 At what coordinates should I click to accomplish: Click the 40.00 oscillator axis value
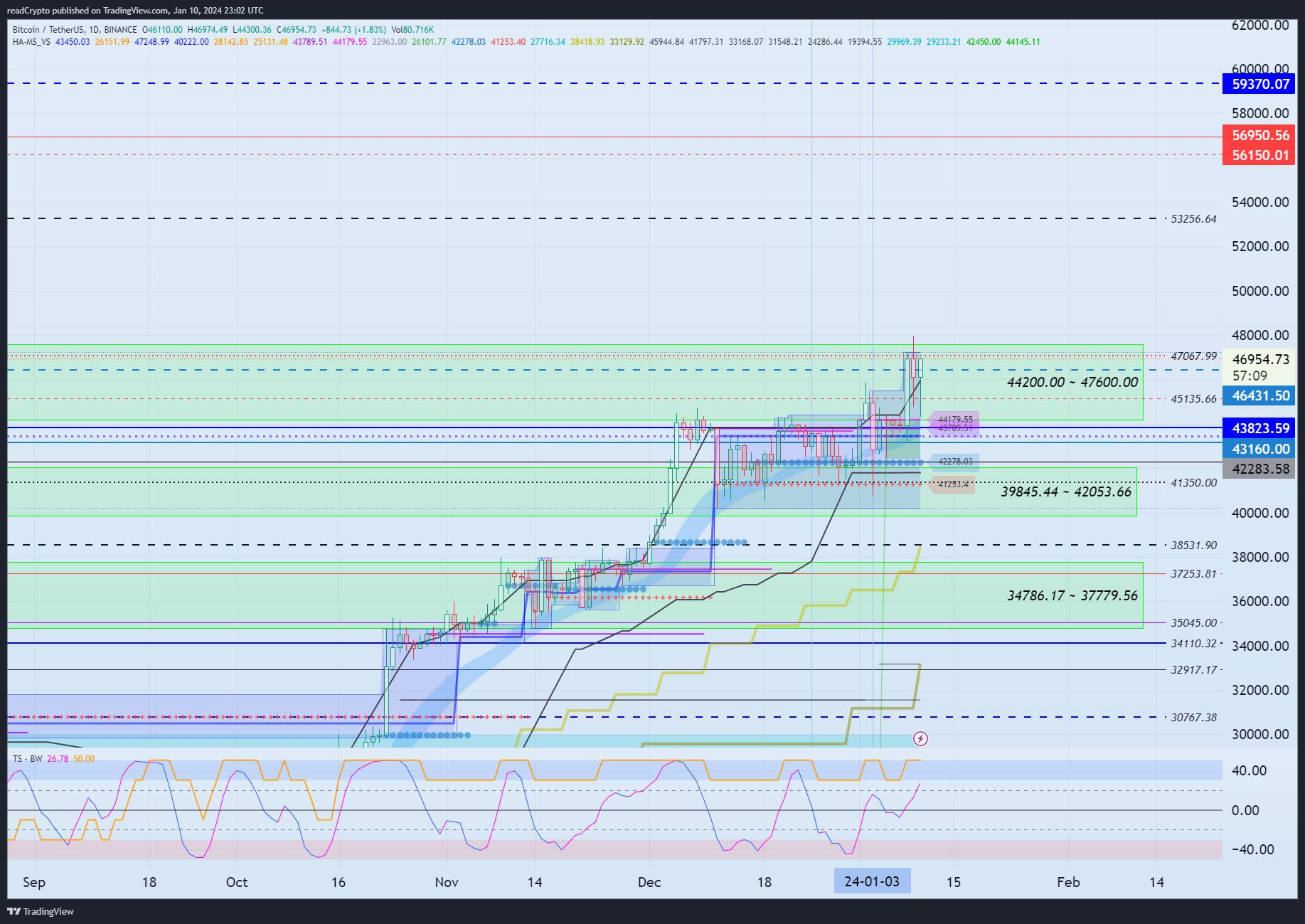(x=1250, y=770)
